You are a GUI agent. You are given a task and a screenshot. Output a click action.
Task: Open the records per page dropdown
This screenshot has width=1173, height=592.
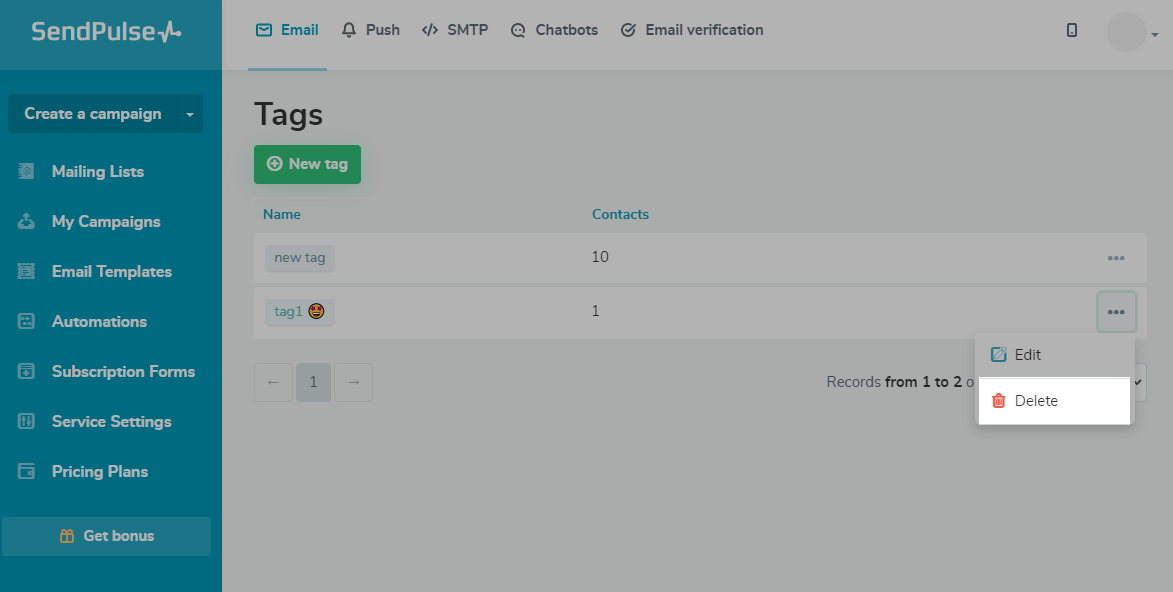[1138, 382]
